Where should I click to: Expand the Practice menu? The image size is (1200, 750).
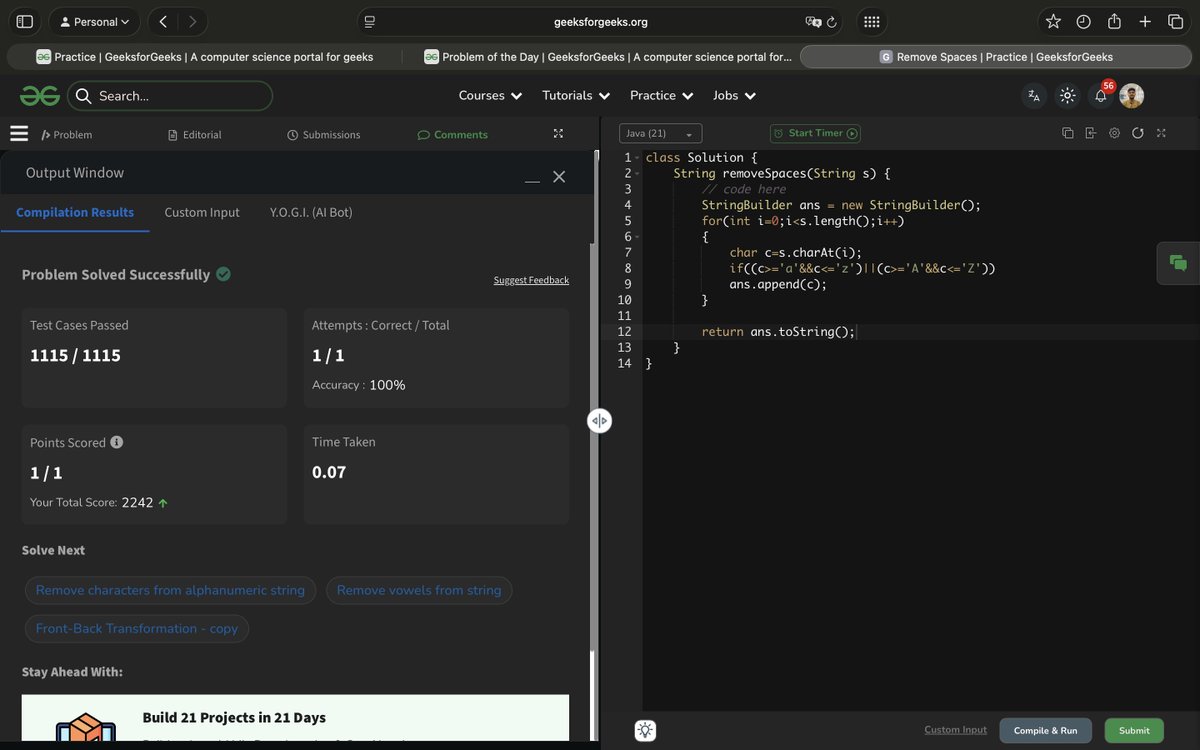click(661, 96)
